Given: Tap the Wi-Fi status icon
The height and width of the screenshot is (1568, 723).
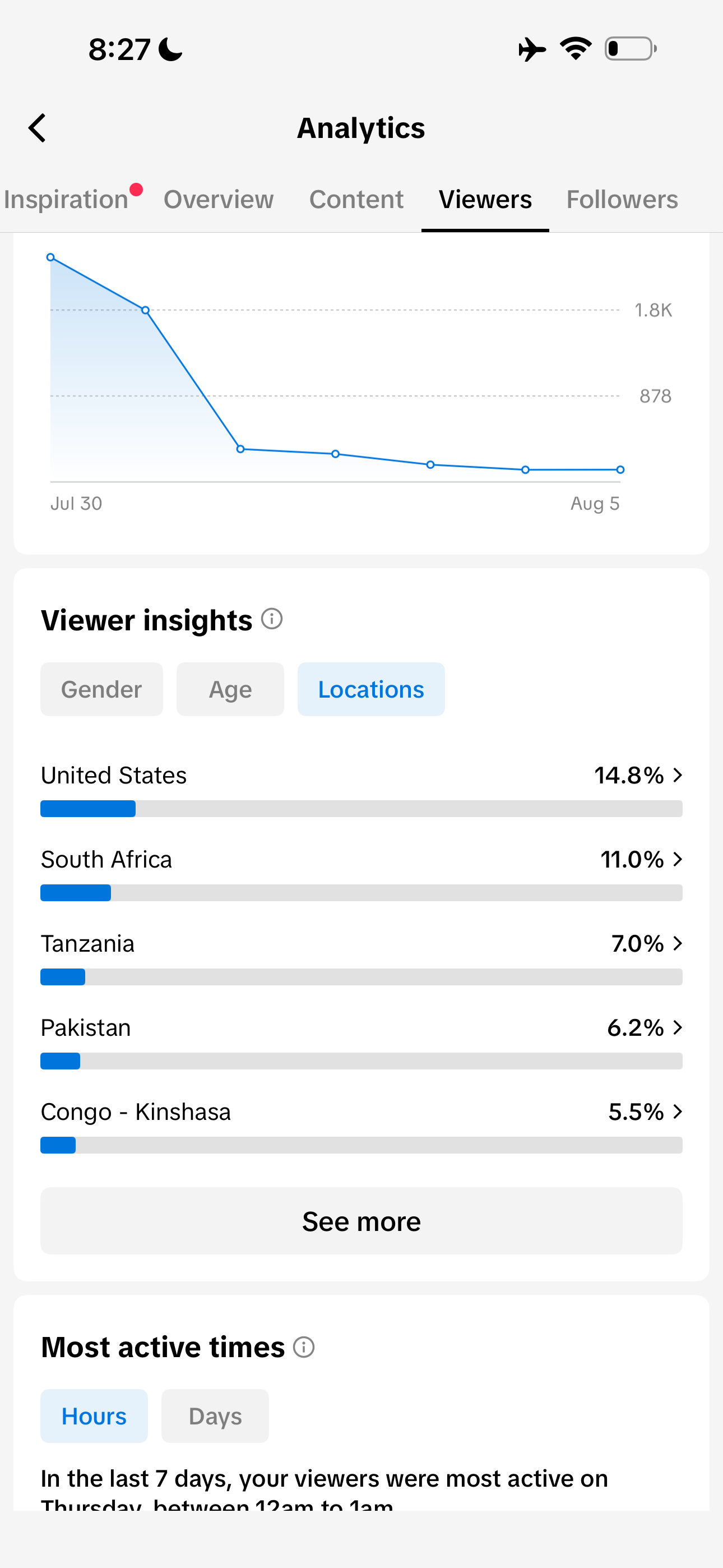Looking at the screenshot, I should pos(576,49).
